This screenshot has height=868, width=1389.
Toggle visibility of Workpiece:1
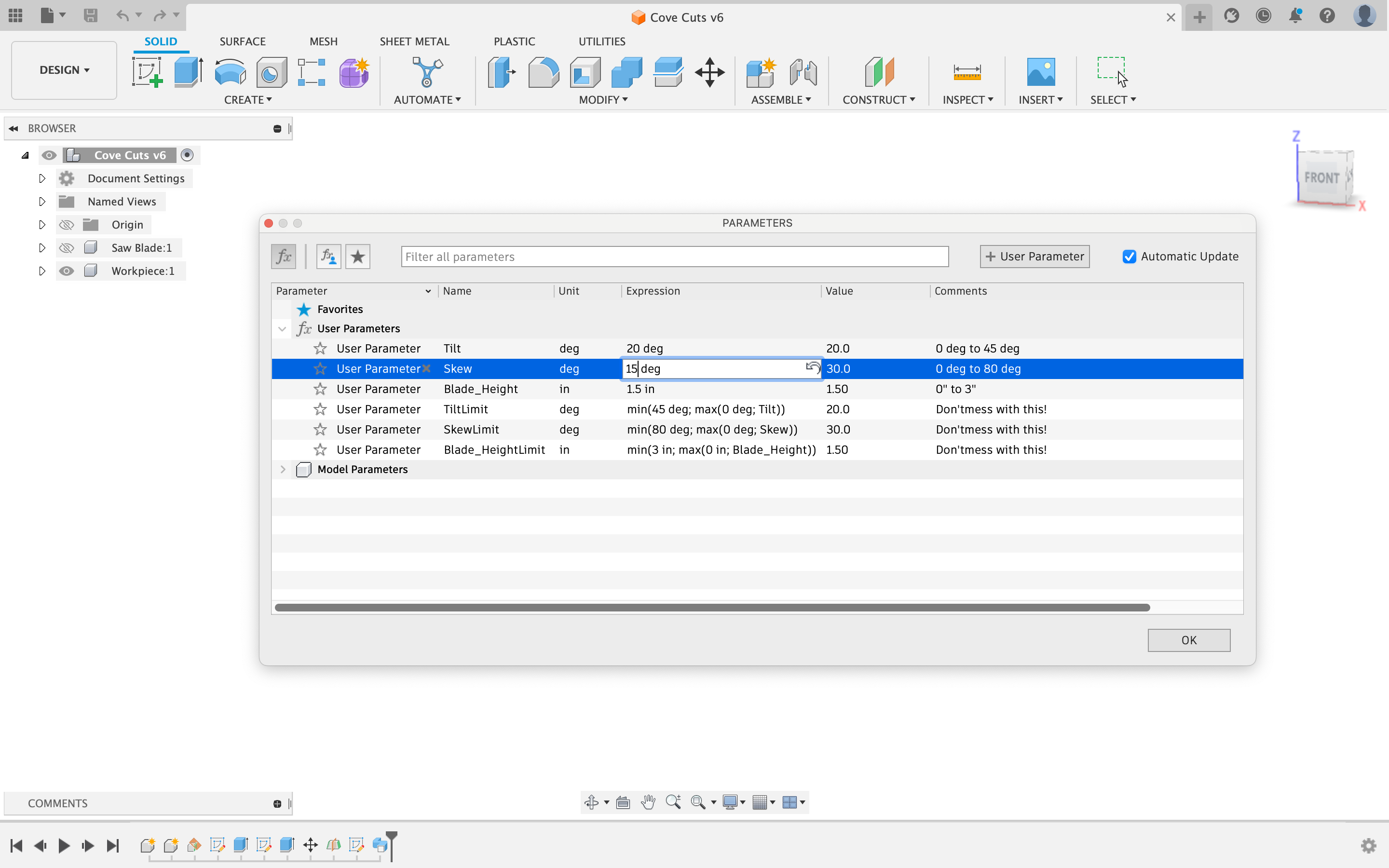click(x=66, y=271)
